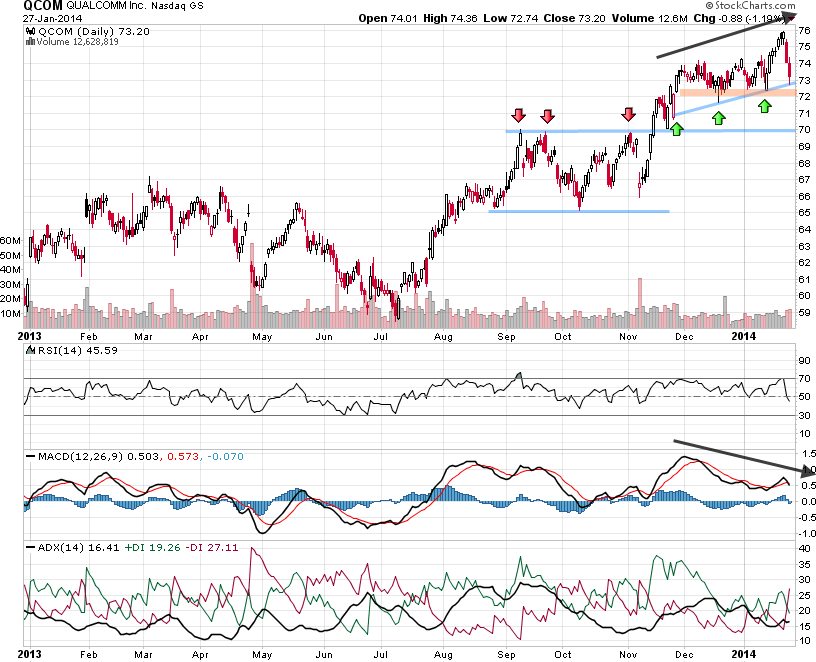Click the 59 label on the price axis
816x662 pixels.
804,312
